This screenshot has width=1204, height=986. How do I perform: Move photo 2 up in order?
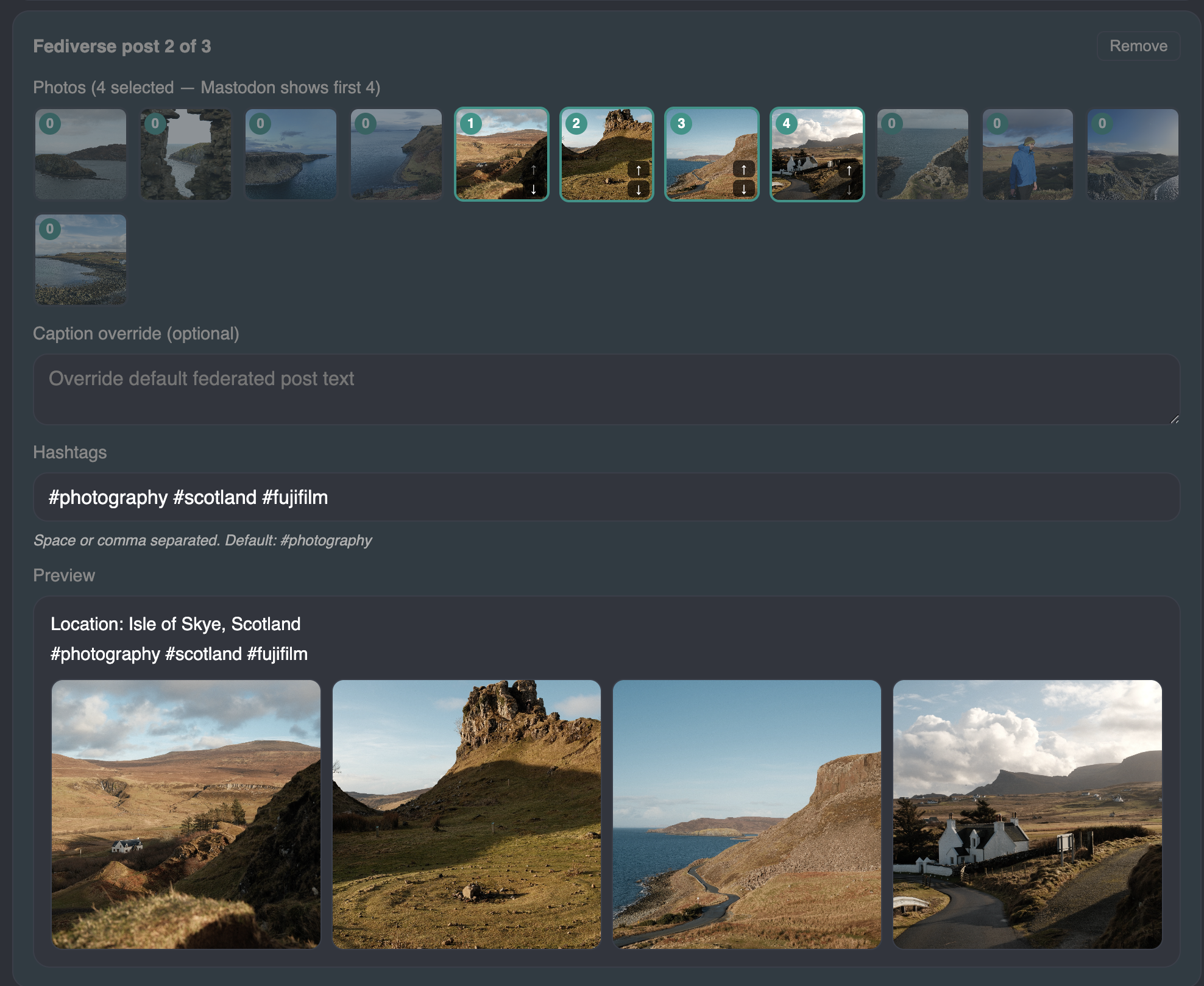[x=638, y=170]
